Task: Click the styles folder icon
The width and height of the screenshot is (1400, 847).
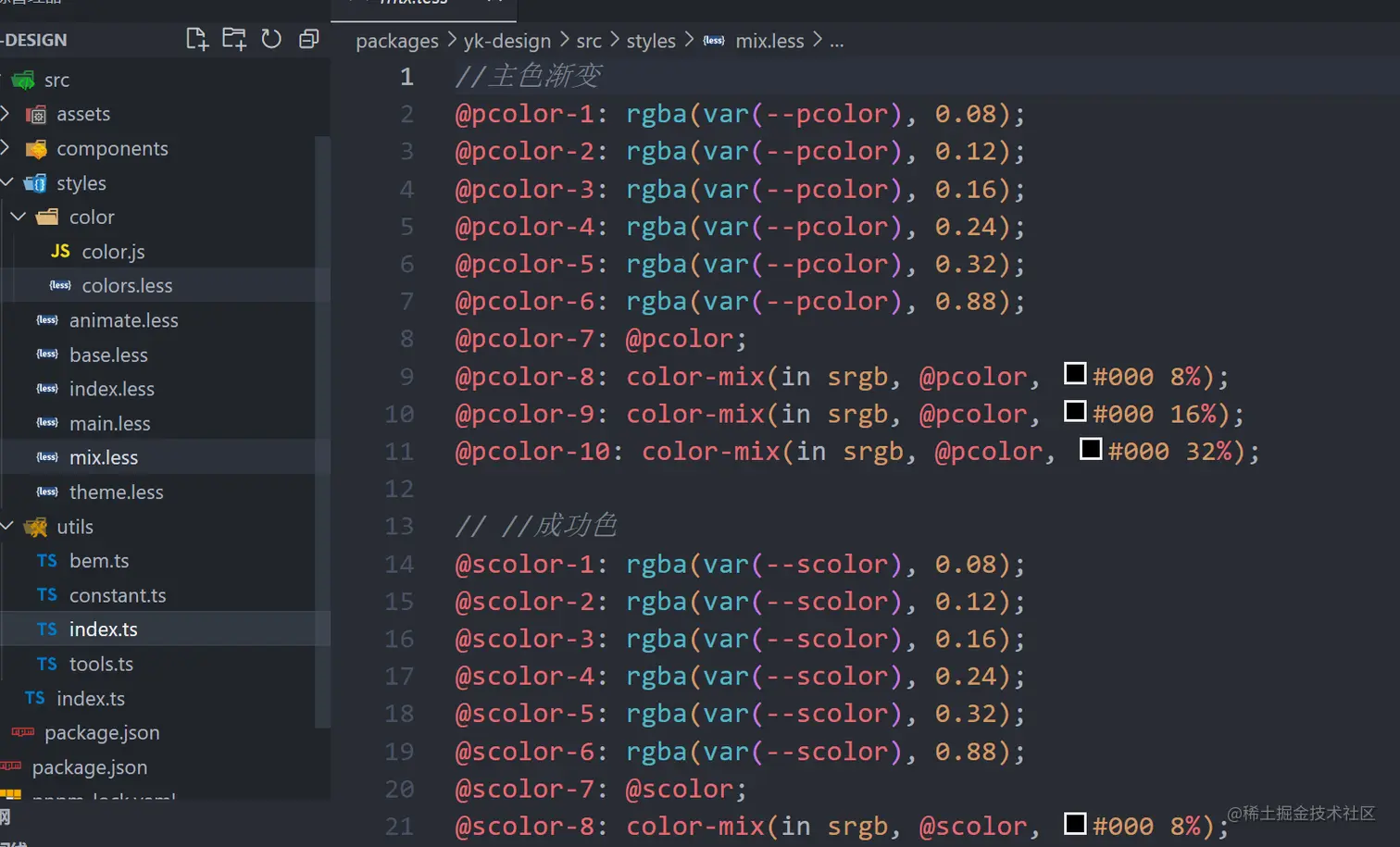Action: (x=35, y=183)
